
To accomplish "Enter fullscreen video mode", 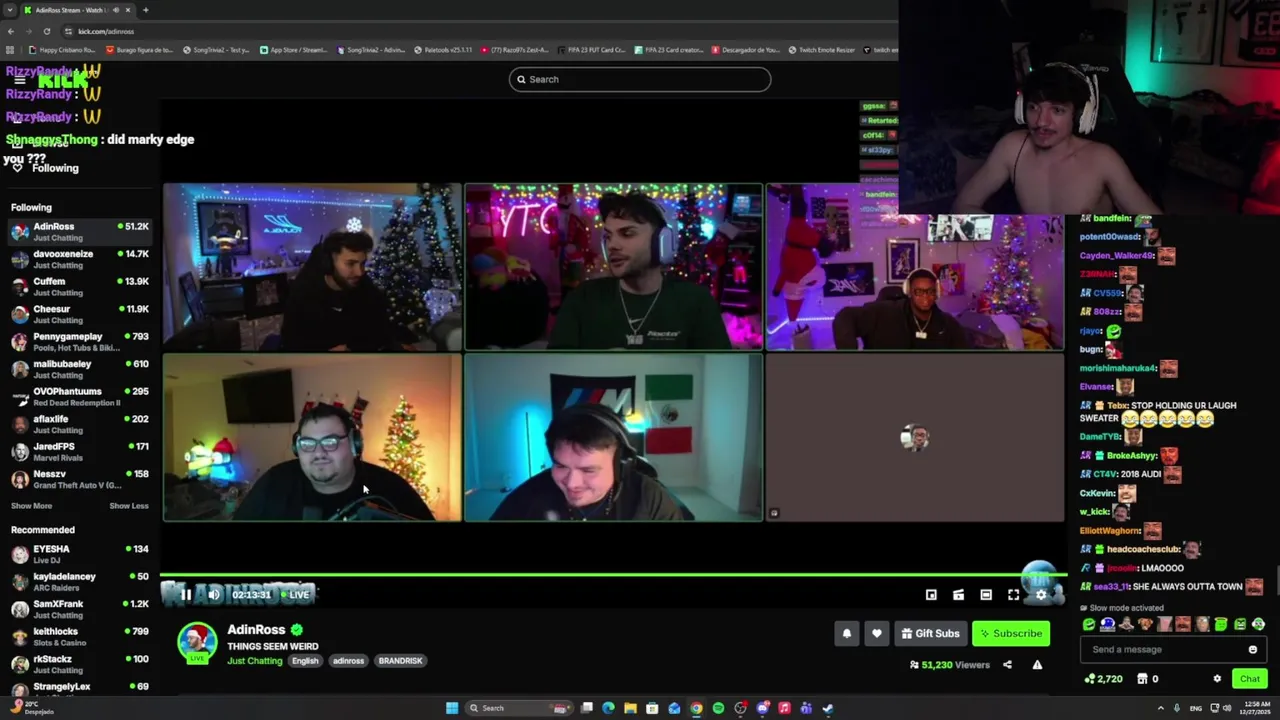I will point(1013,595).
